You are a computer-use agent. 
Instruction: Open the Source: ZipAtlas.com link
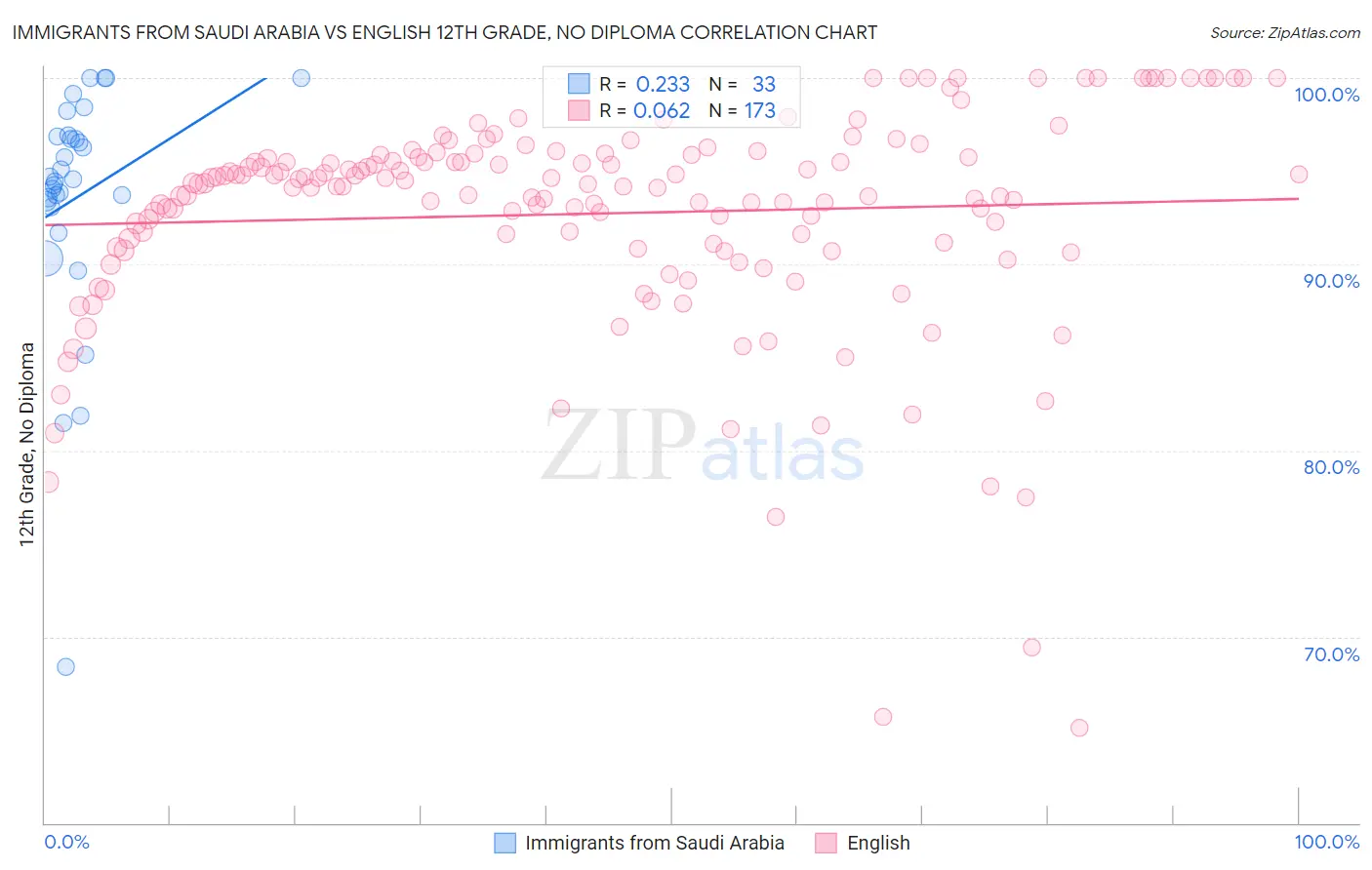(x=1284, y=32)
